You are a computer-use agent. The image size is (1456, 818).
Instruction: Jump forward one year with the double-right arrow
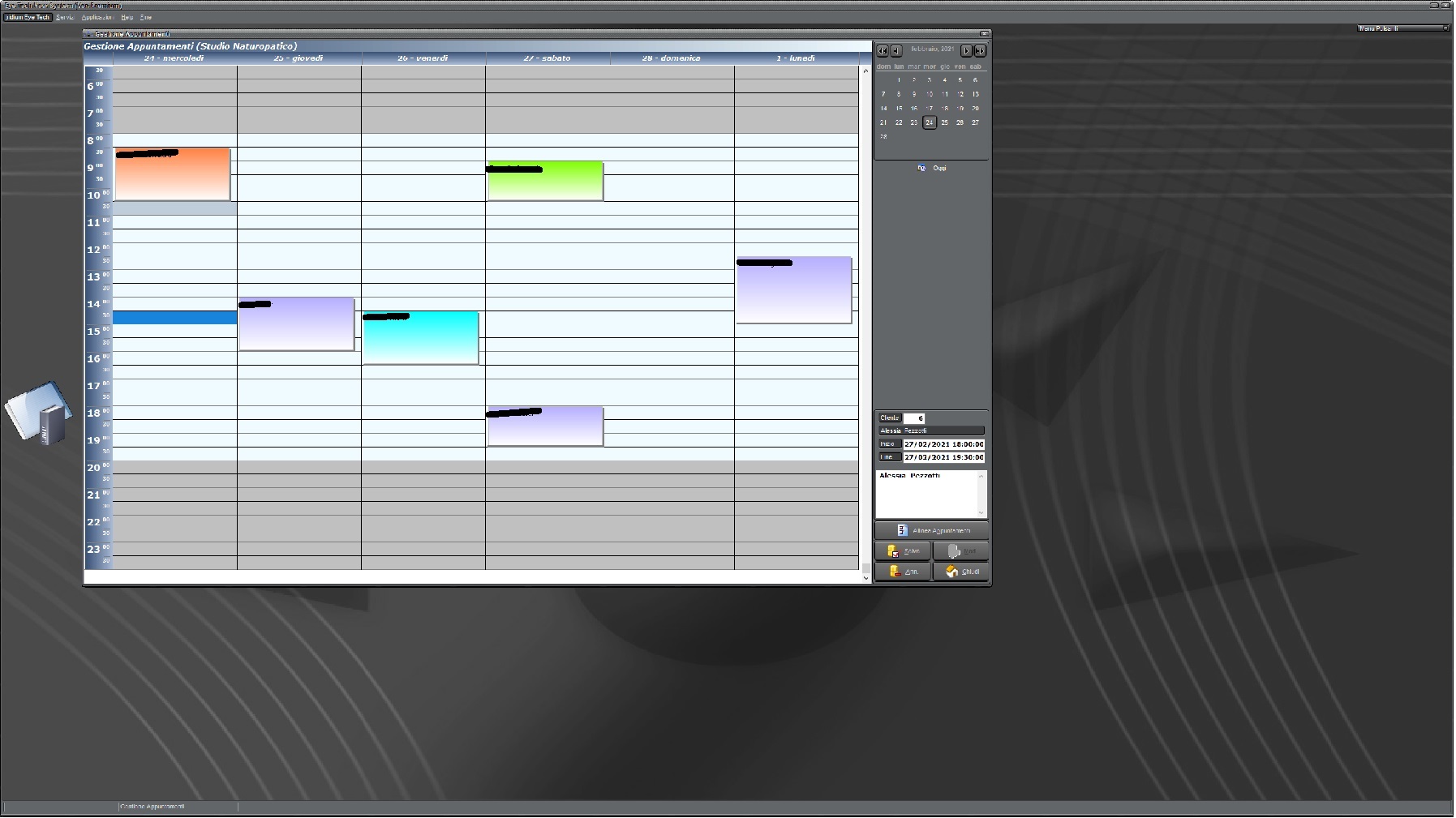(980, 50)
